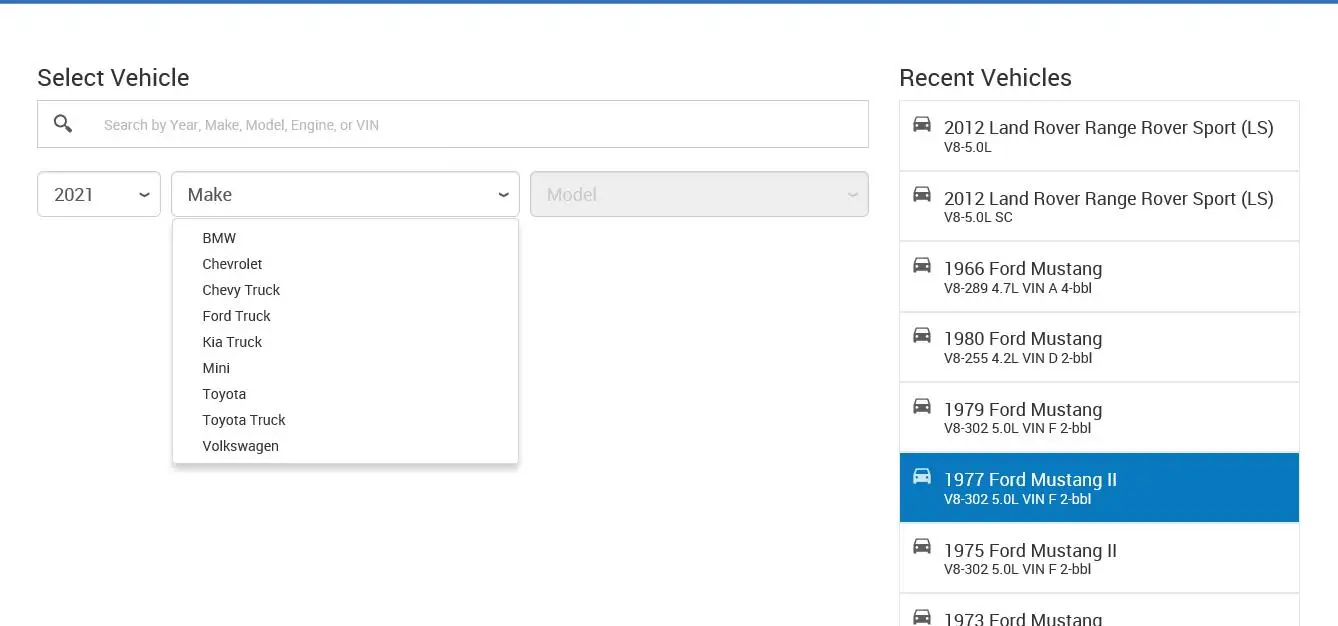Open the 2012 Range Rover Sport V8-5.0L vehicle
Viewport: 1338px width, 626px height.
pyautogui.click(x=1099, y=136)
